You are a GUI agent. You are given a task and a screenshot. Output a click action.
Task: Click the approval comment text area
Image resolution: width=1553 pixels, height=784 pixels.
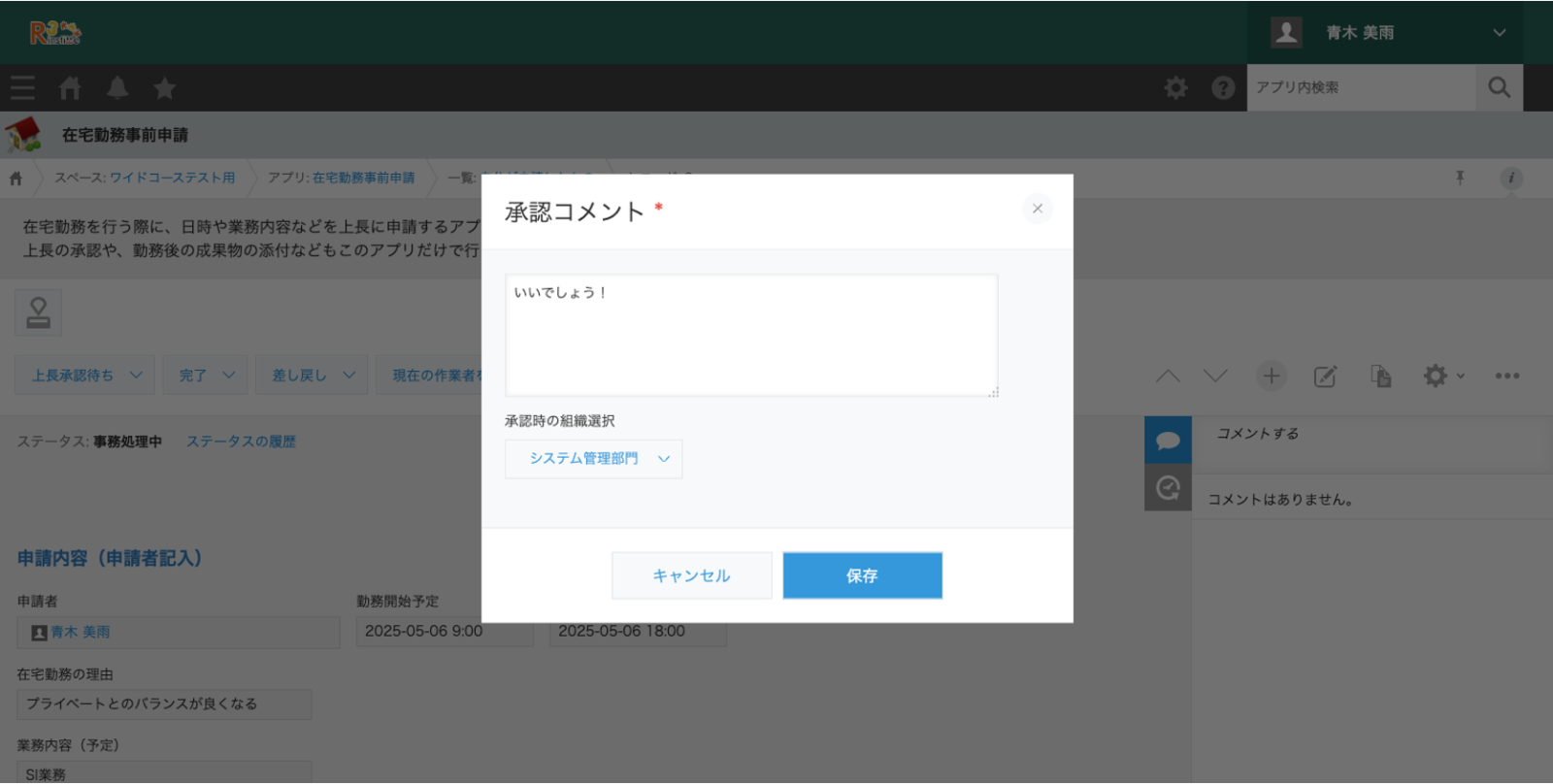click(x=750, y=335)
